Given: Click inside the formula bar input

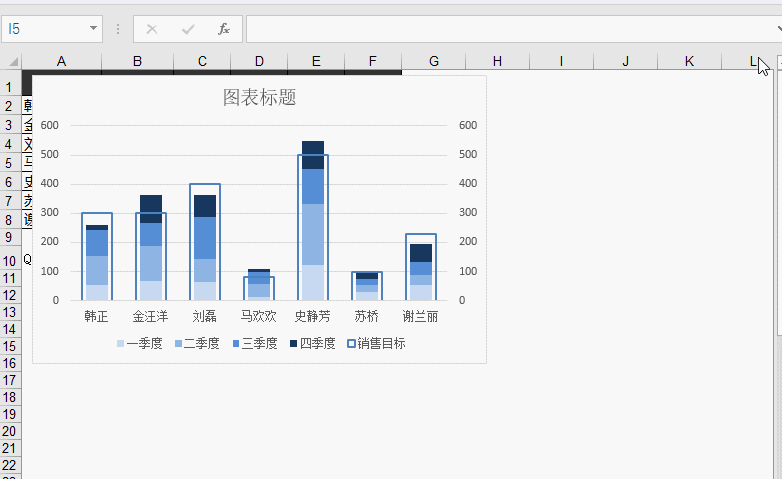Looking at the screenshot, I should (500, 29).
